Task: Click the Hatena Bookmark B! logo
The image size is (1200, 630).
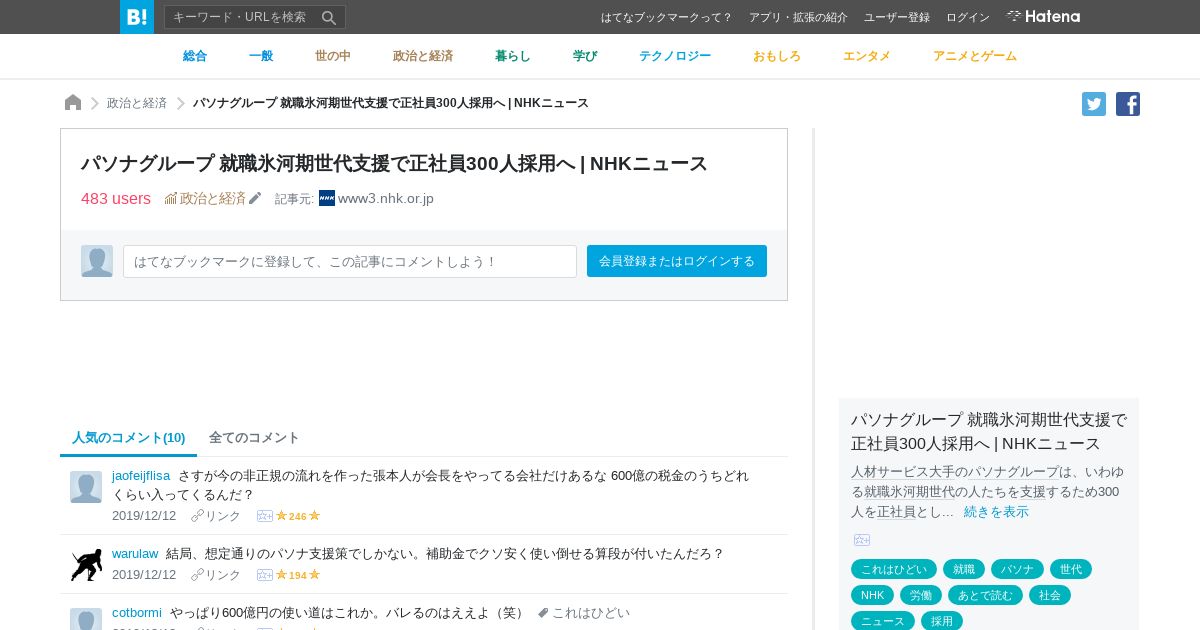Action: (x=137, y=17)
